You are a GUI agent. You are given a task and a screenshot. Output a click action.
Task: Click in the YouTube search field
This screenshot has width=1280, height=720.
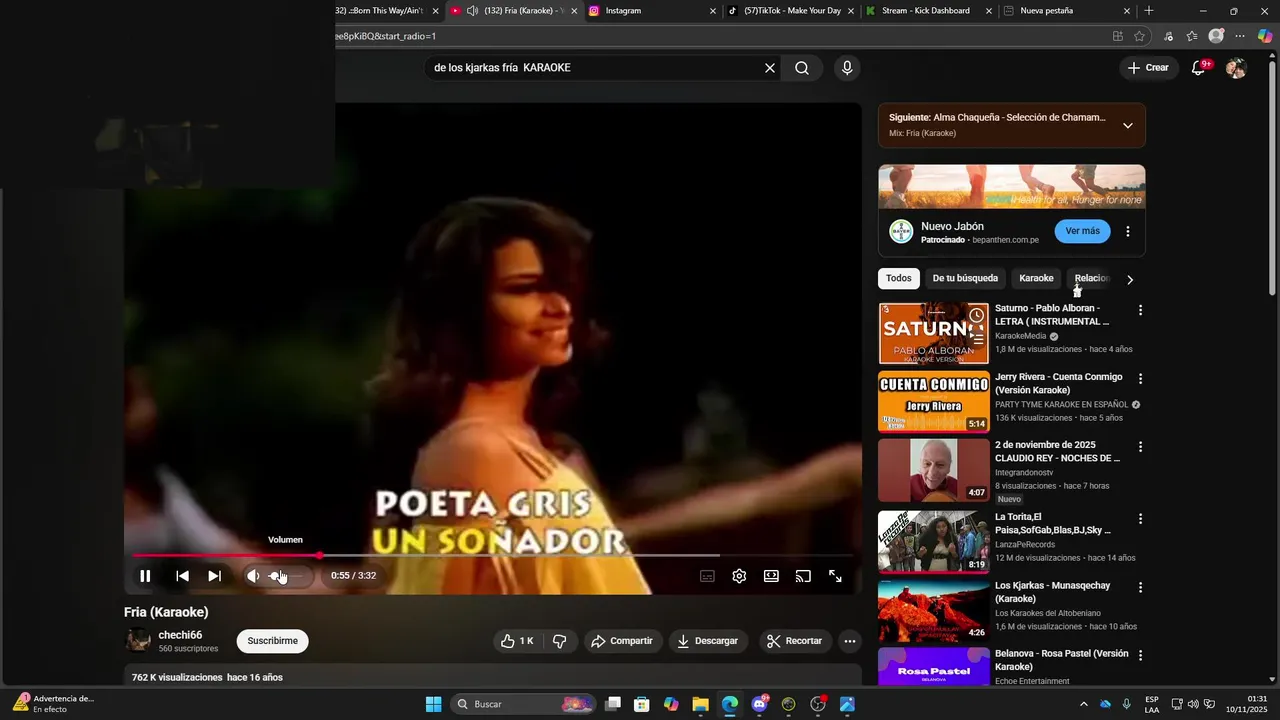click(594, 68)
